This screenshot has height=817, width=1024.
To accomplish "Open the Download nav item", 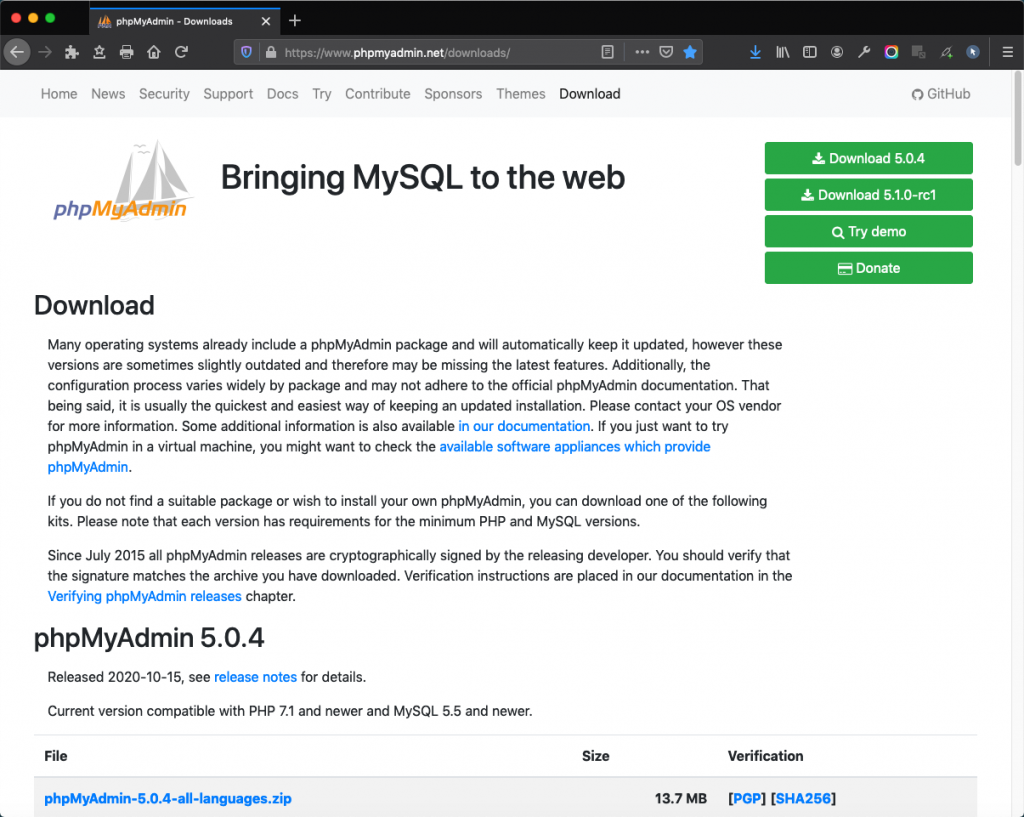I will tap(590, 94).
